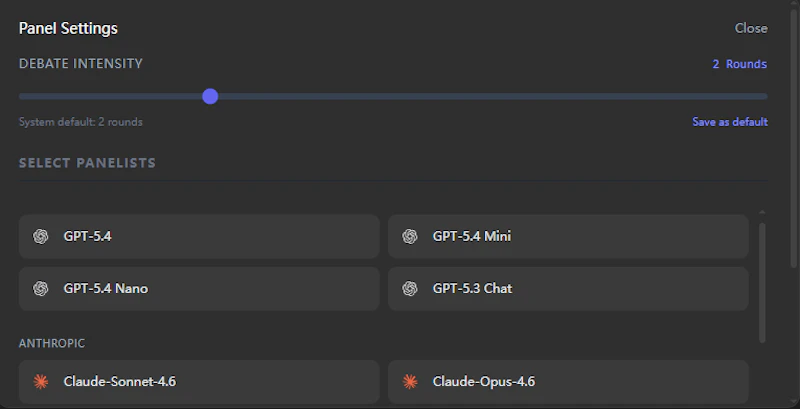Click the OpenAI logo beside GPT-5.4
This screenshot has width=800, height=409.
point(41,237)
